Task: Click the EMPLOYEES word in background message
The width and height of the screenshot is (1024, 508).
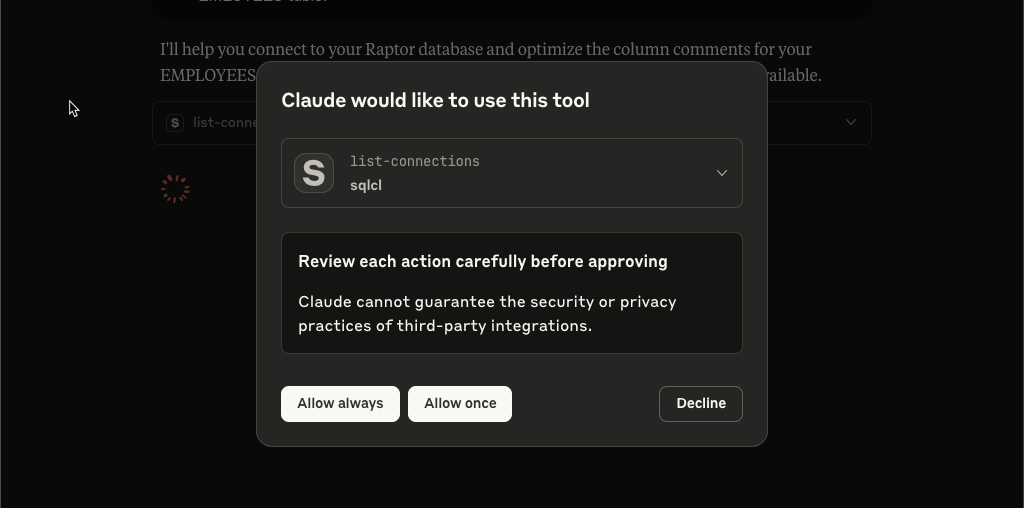Action: [208, 75]
